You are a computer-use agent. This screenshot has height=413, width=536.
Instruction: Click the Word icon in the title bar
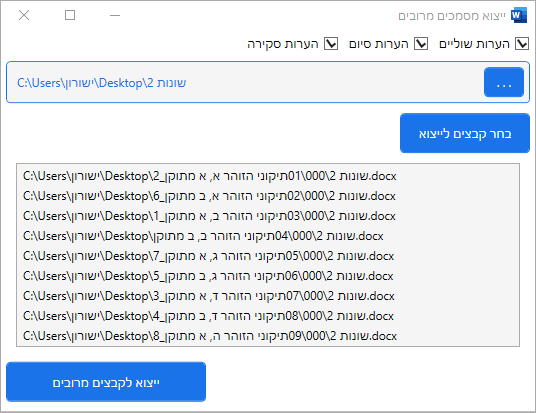point(519,15)
